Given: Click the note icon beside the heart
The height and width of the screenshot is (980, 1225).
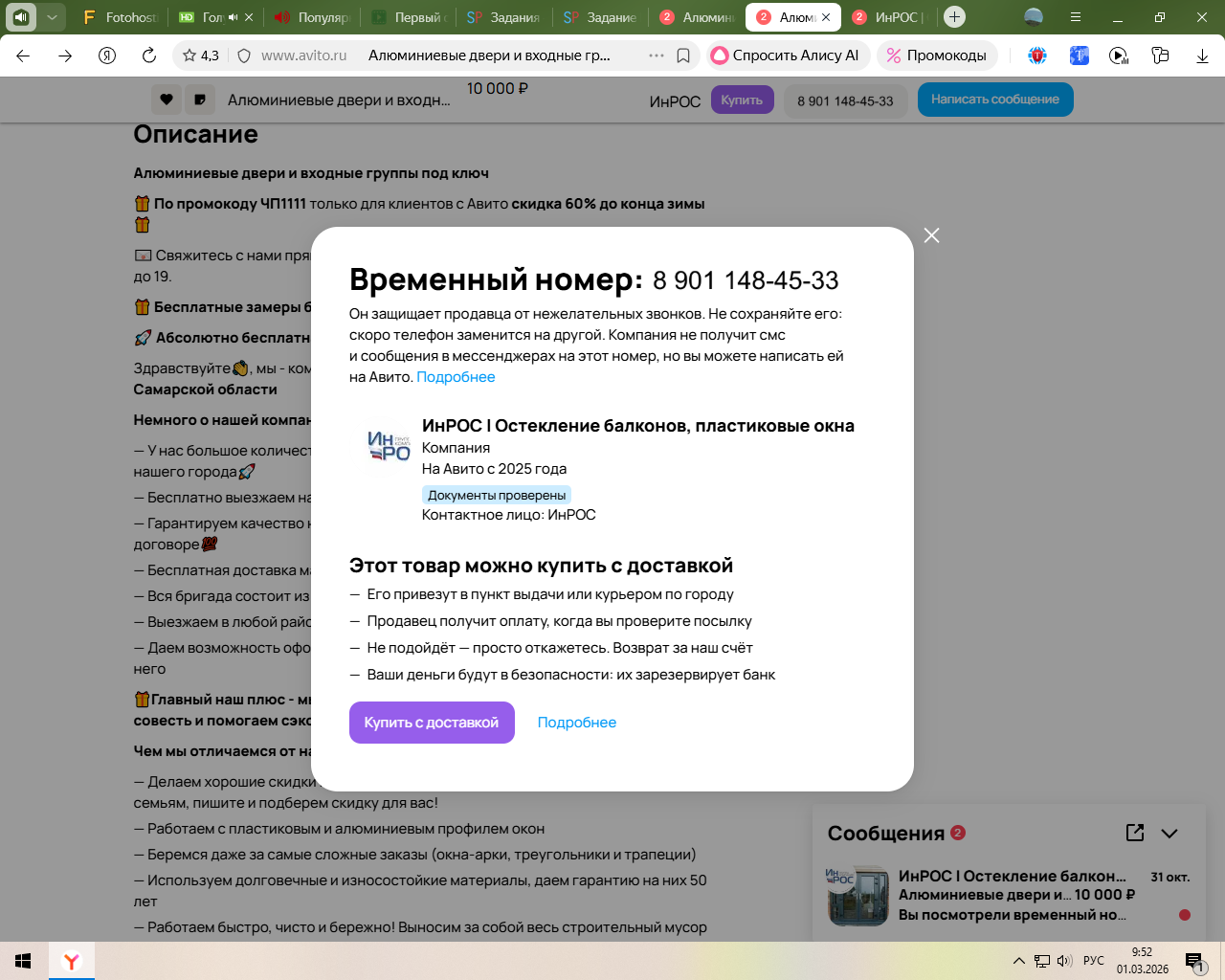Looking at the screenshot, I should pyautogui.click(x=199, y=100).
